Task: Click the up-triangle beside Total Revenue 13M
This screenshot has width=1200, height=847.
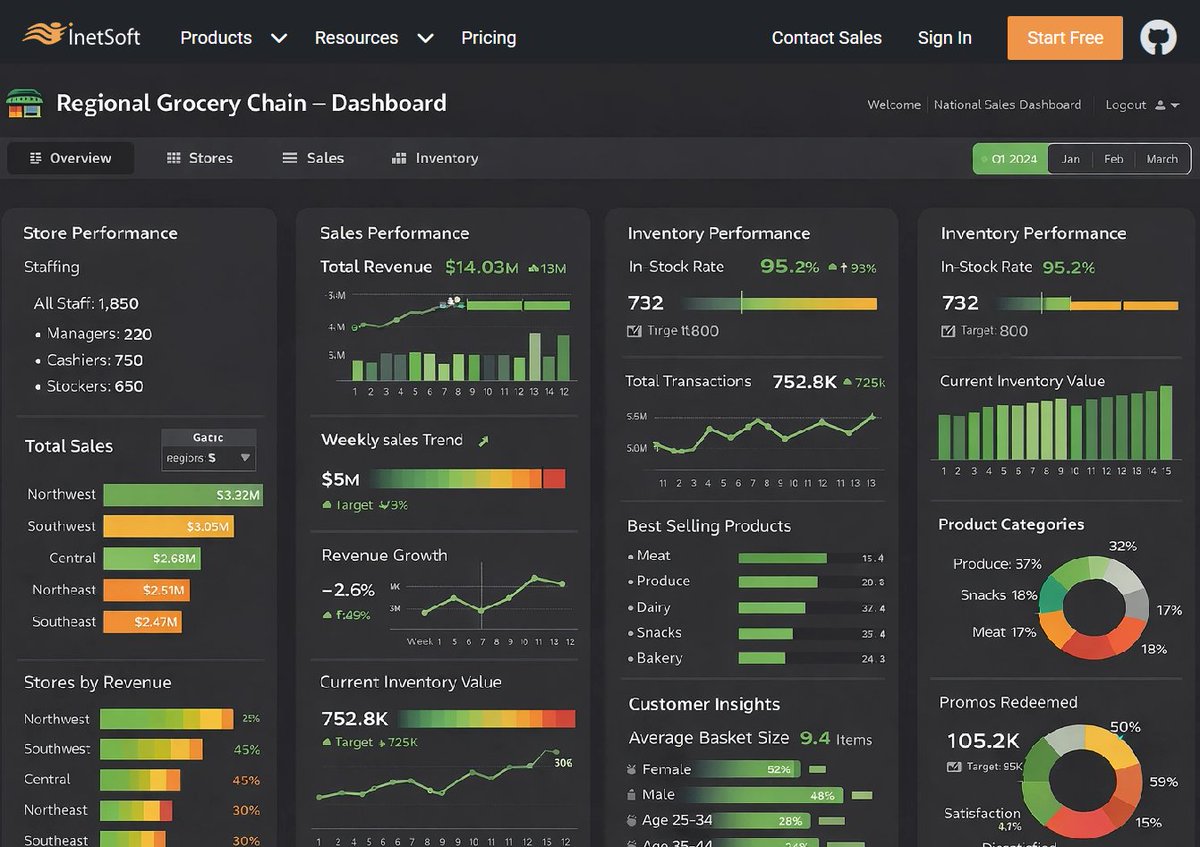Action: (533, 268)
